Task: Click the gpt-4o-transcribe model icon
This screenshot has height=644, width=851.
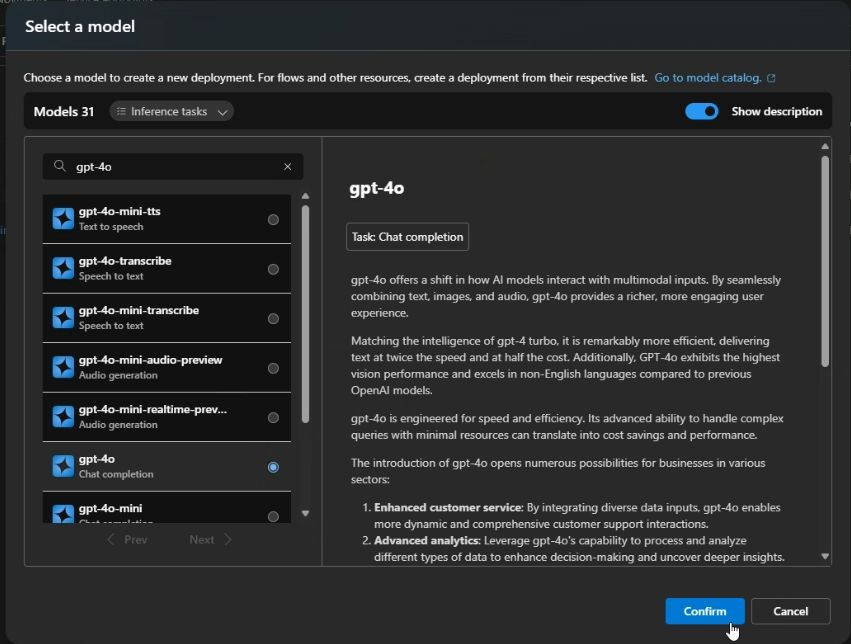Action: click(64, 268)
